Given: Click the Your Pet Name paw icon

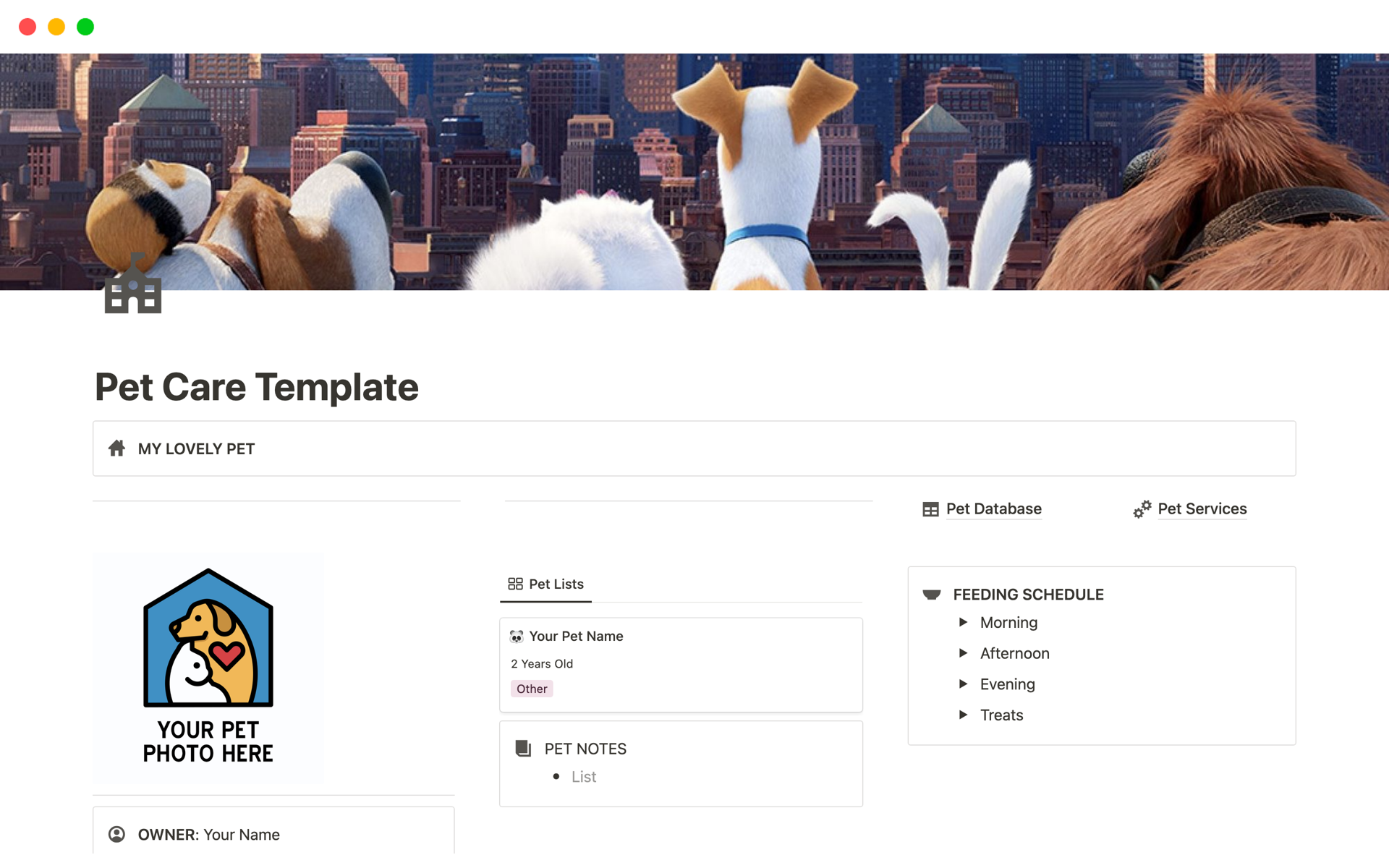Looking at the screenshot, I should click(x=517, y=635).
